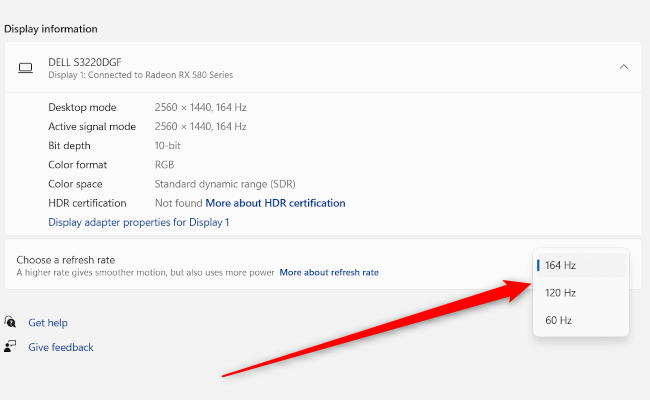650x400 pixels.
Task: Pick the 60 Hz refresh rate option
Action: click(x=581, y=320)
